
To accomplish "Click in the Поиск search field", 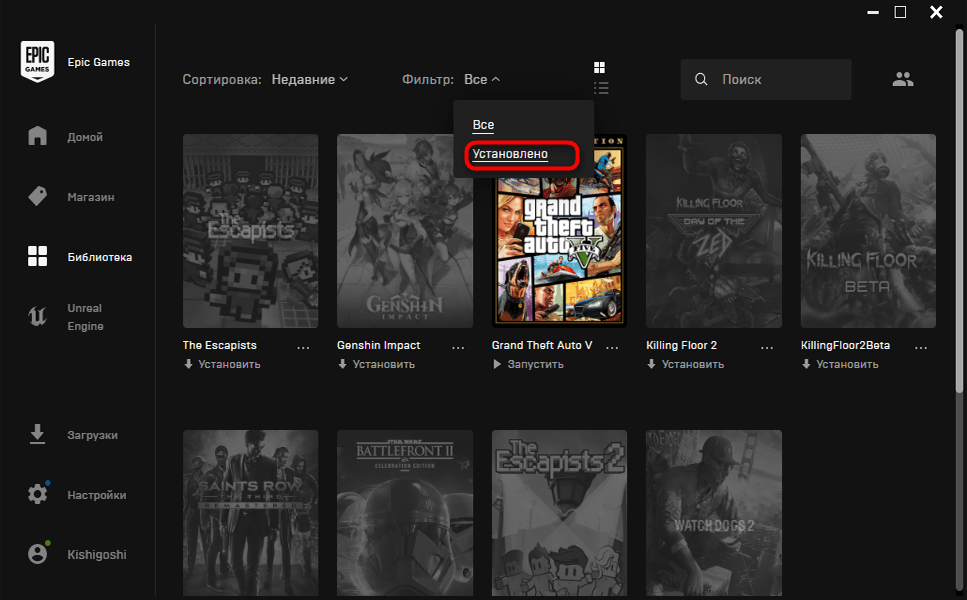I will [x=766, y=80].
